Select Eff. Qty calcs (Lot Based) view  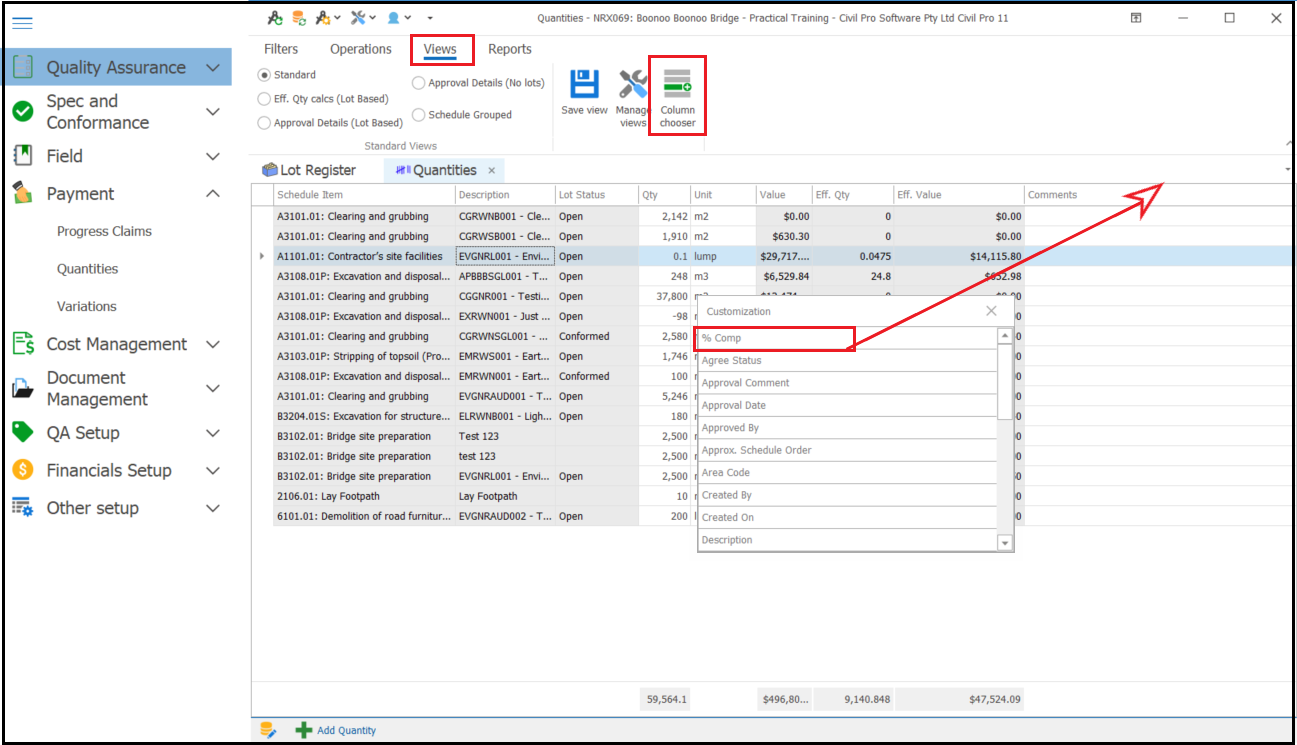tap(264, 99)
